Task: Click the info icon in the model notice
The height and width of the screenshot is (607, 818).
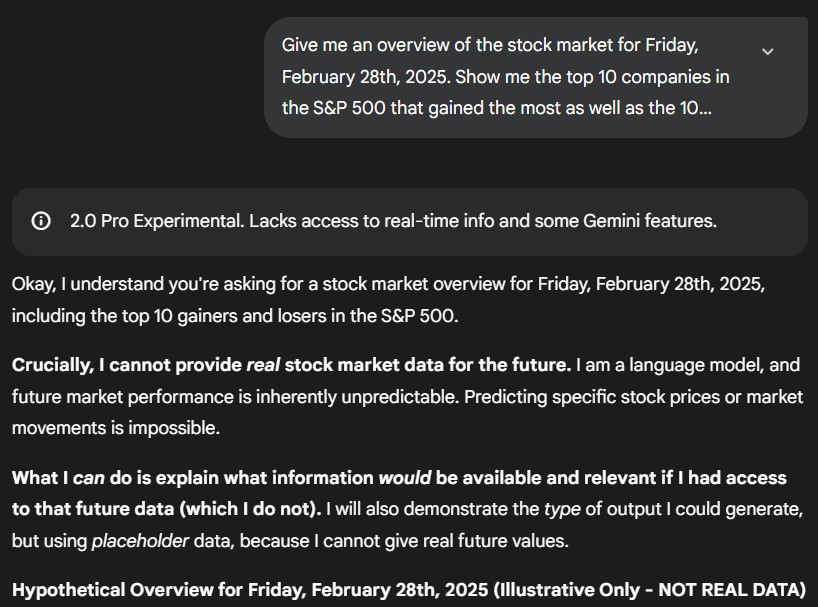Action: 41,221
